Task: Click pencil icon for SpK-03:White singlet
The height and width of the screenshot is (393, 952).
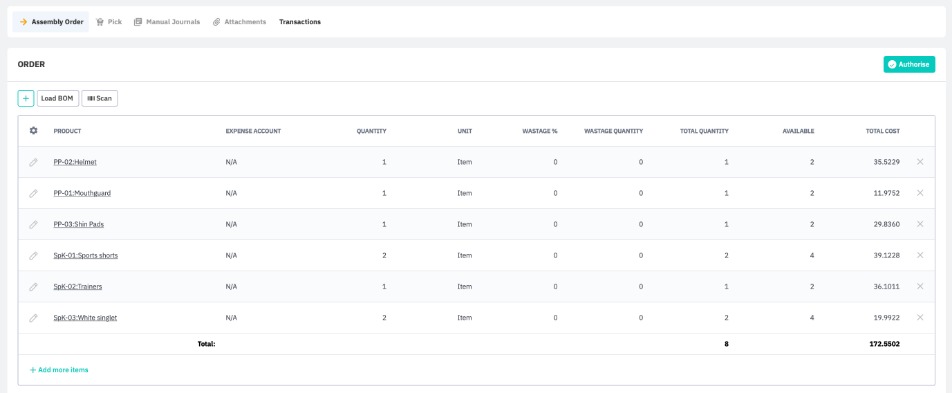Action: click(33, 318)
